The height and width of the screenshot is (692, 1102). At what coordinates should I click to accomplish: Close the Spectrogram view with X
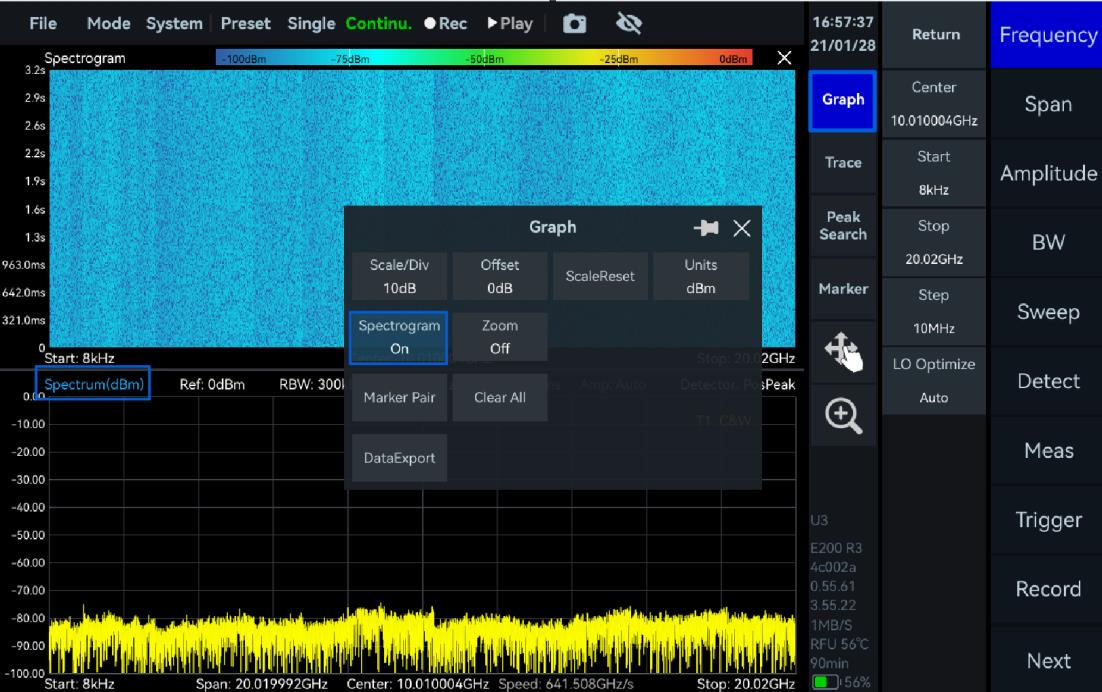(x=785, y=59)
